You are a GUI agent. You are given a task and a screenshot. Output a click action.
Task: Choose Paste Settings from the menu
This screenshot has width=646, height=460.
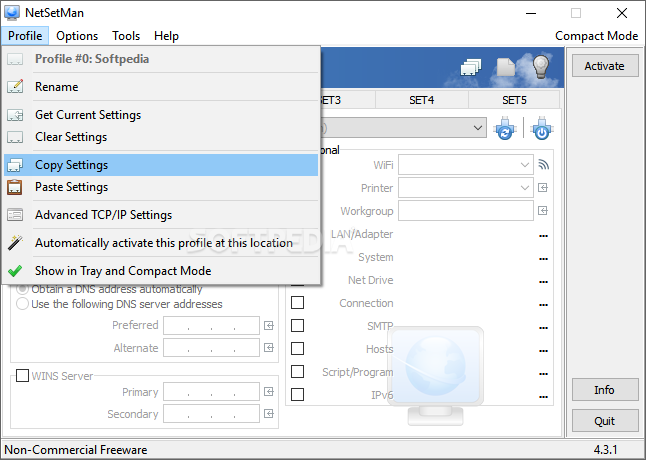(x=161, y=187)
